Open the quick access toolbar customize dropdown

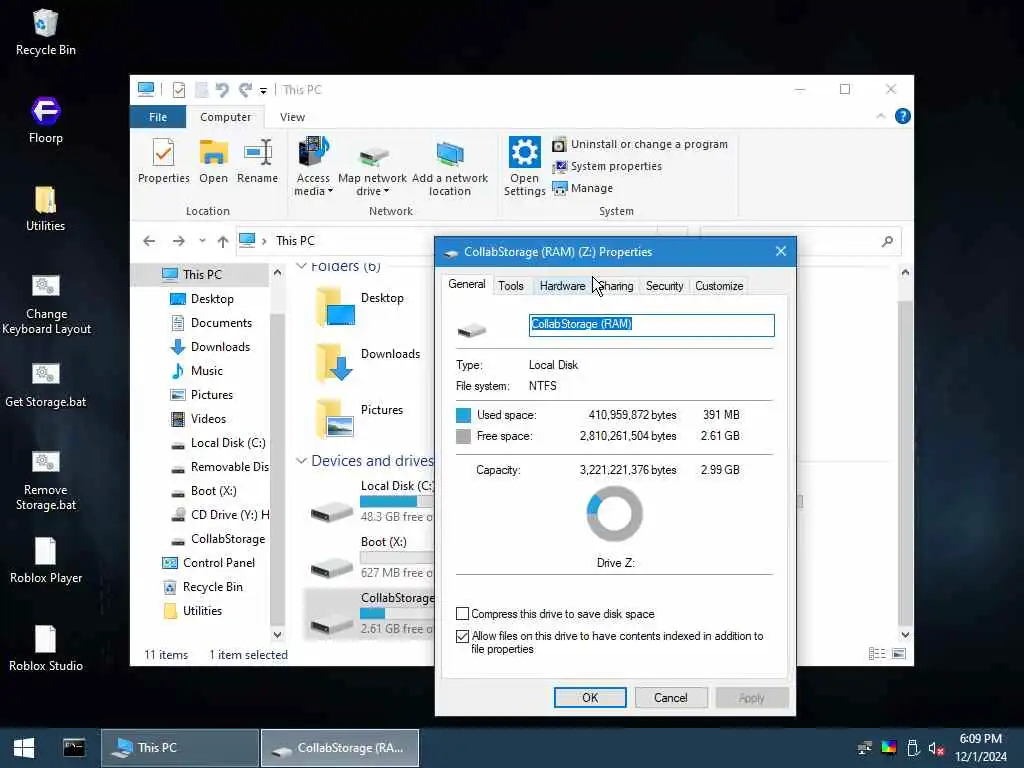[263, 90]
